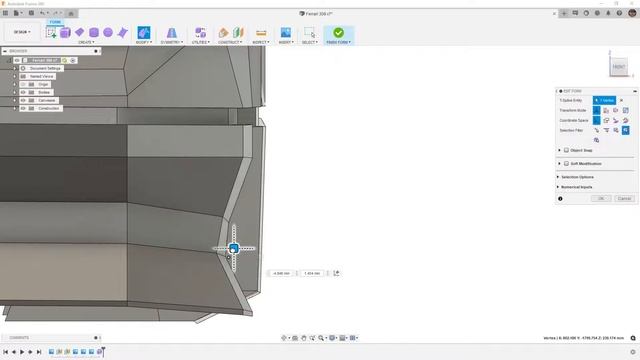The image size is (640, 360).
Task: Select the Create Sketch tool icon
Action: coord(51,33)
